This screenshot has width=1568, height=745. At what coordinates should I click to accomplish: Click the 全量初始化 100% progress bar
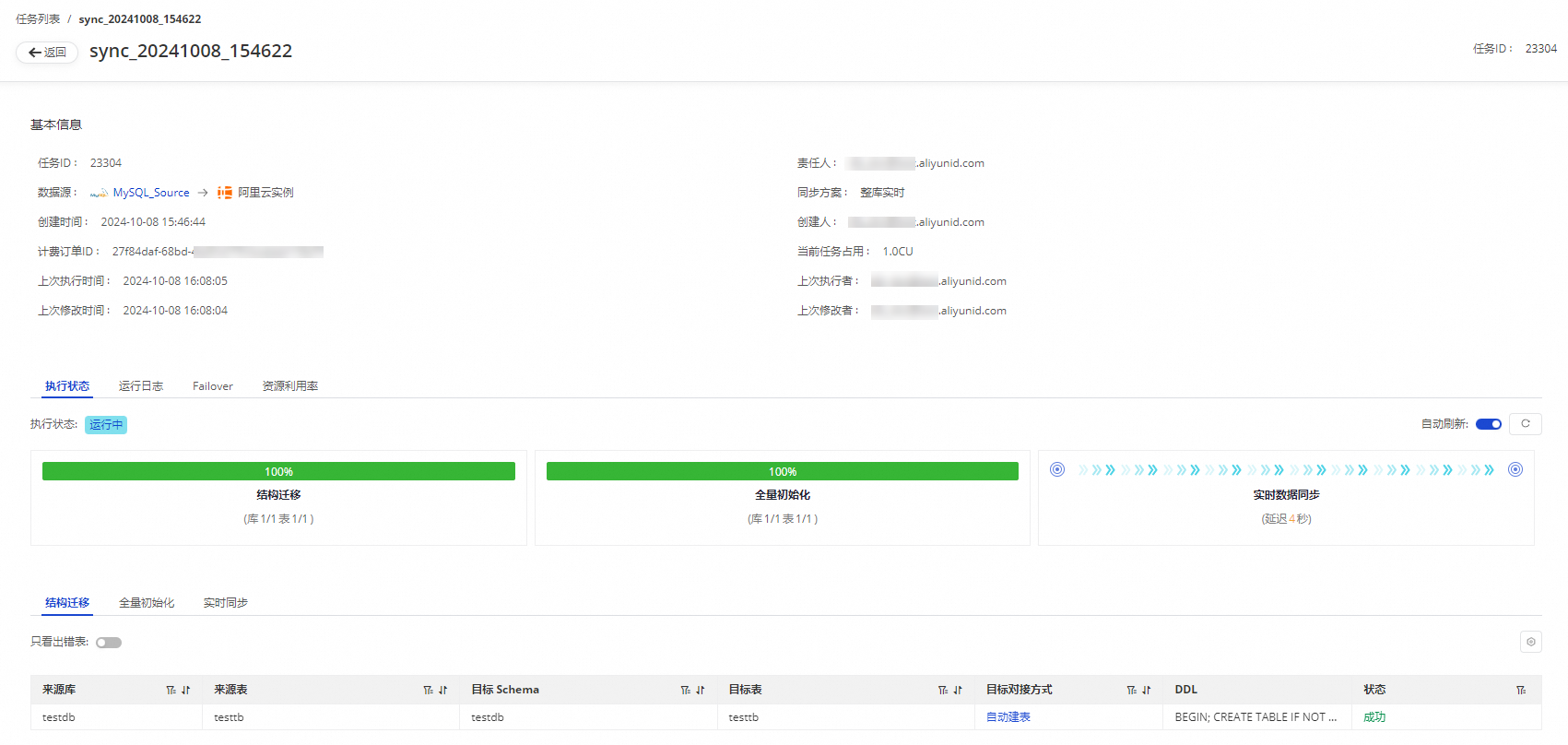click(783, 471)
